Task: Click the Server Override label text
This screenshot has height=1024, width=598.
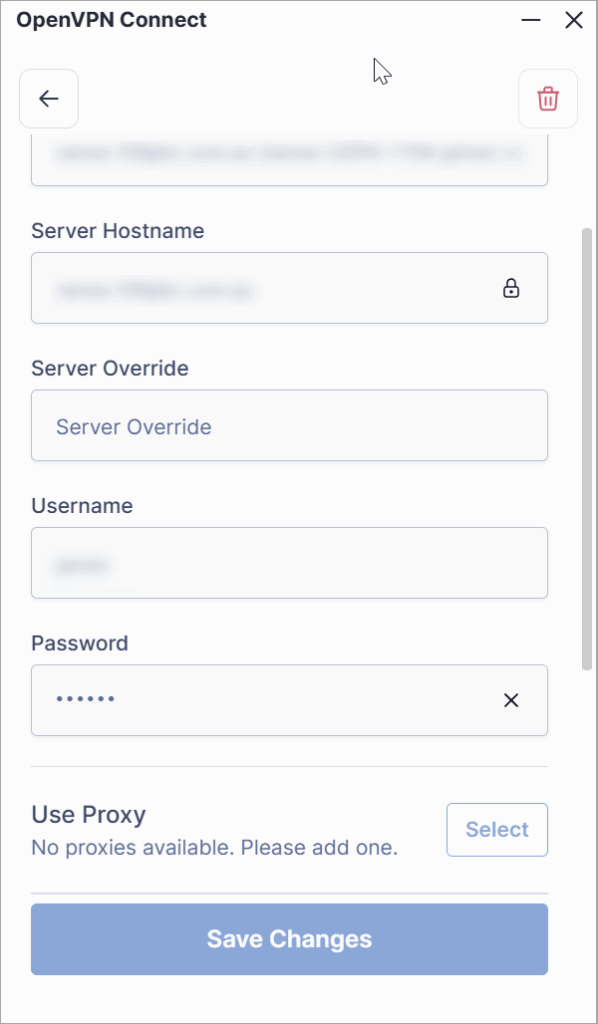Action: coord(110,368)
